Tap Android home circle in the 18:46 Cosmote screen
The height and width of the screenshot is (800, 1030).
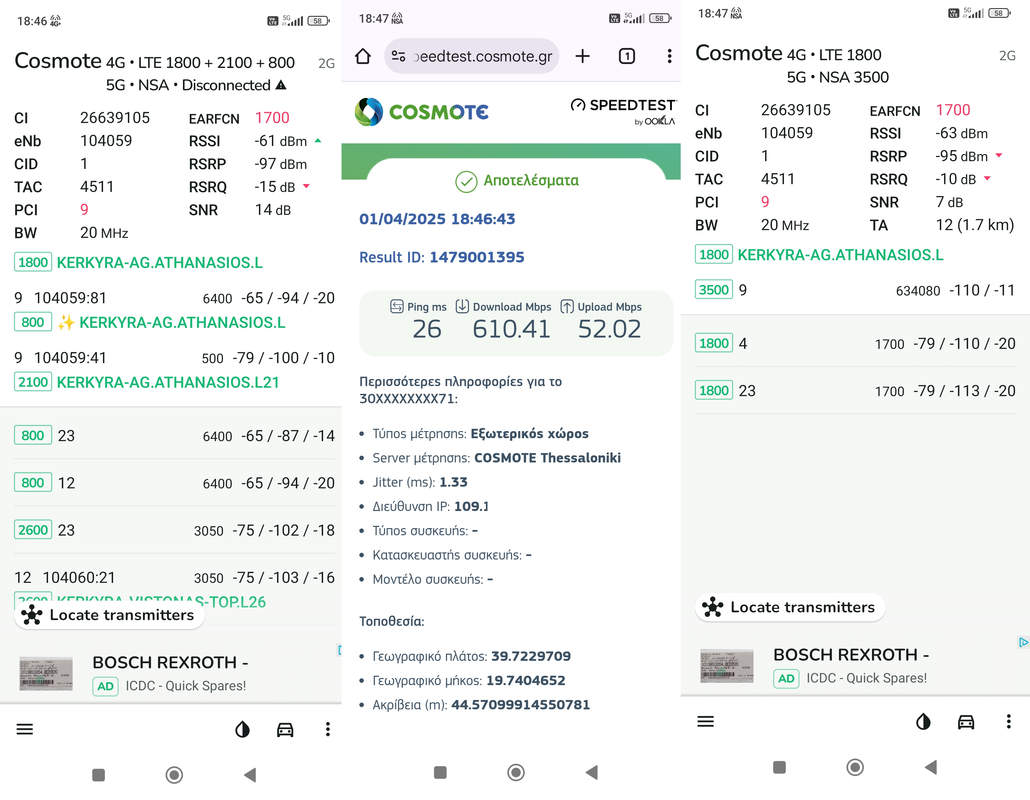pyautogui.click(x=174, y=775)
